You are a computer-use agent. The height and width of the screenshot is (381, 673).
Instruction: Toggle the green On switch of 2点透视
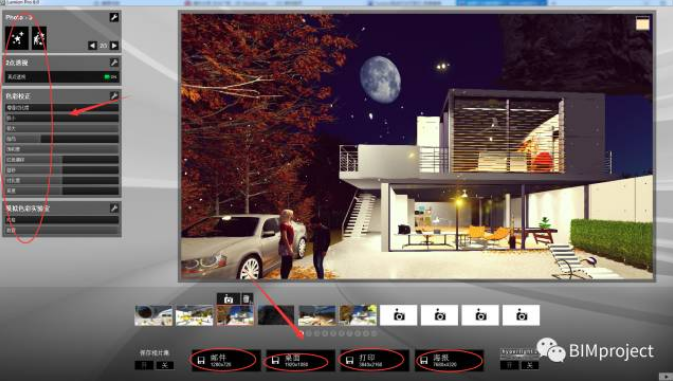(110, 77)
